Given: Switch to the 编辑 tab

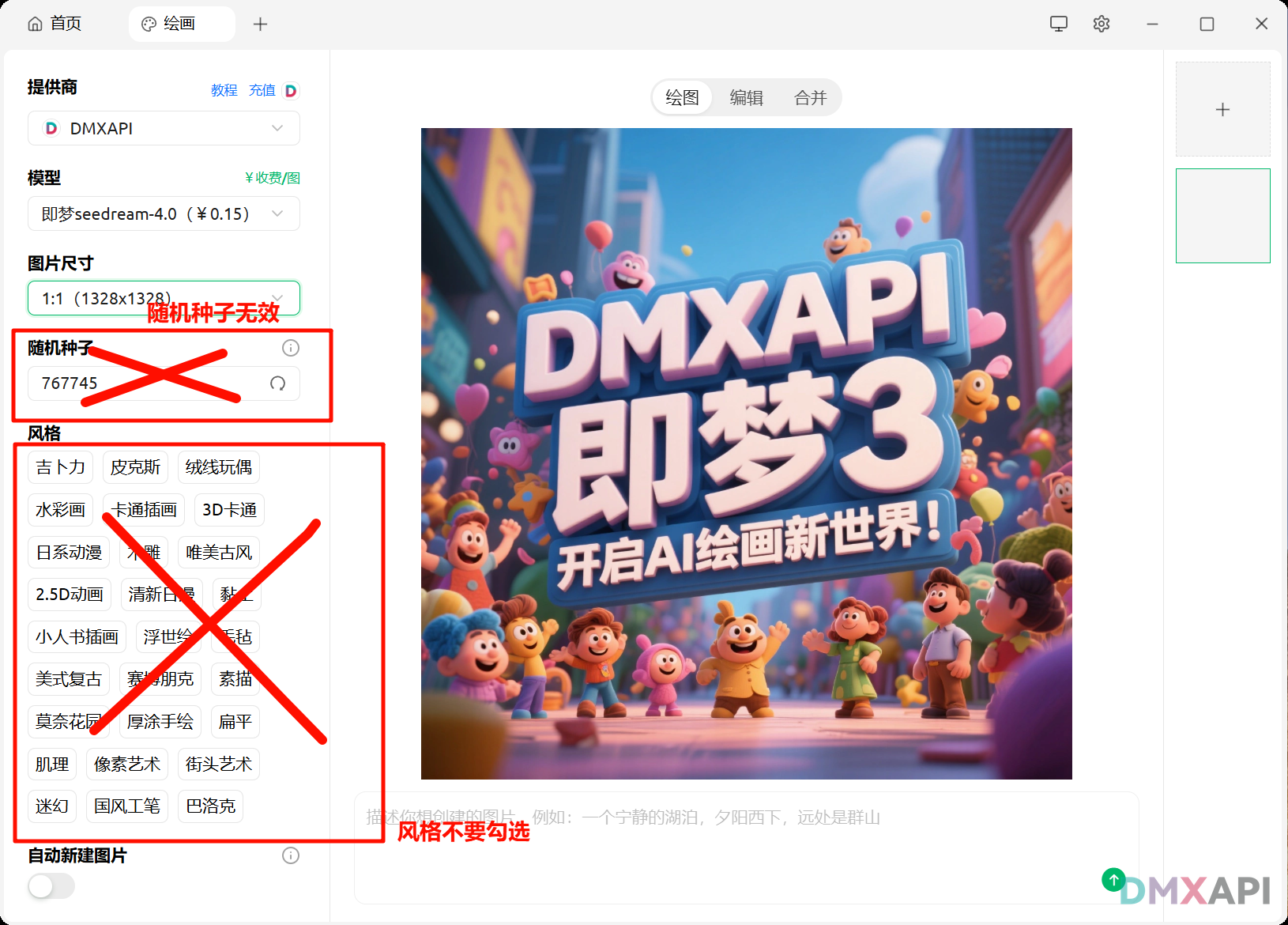Looking at the screenshot, I should [746, 98].
